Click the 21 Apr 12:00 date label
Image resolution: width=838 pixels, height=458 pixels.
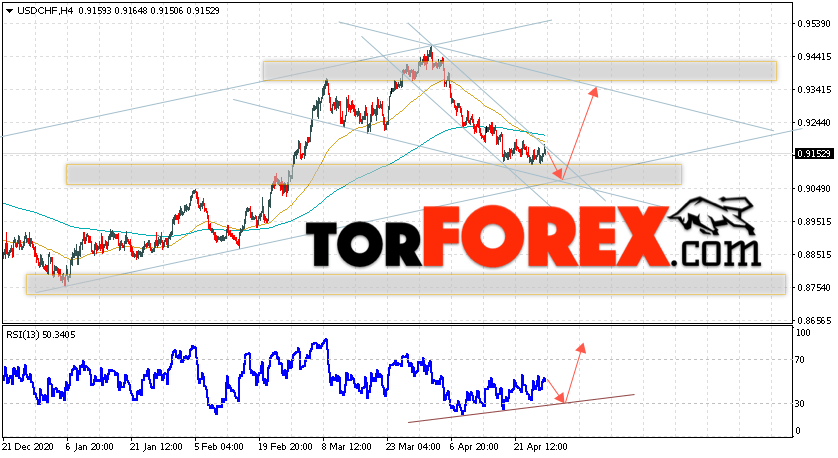click(x=541, y=447)
